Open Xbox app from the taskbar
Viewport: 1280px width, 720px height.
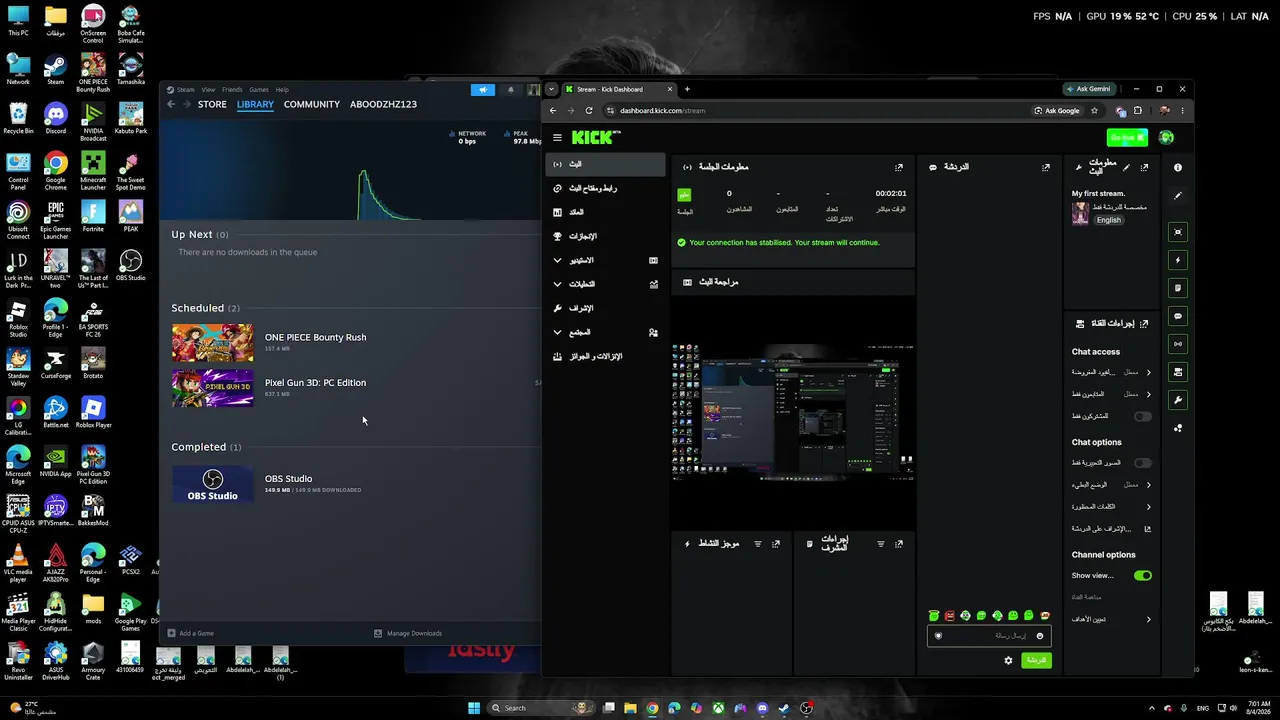pos(719,708)
